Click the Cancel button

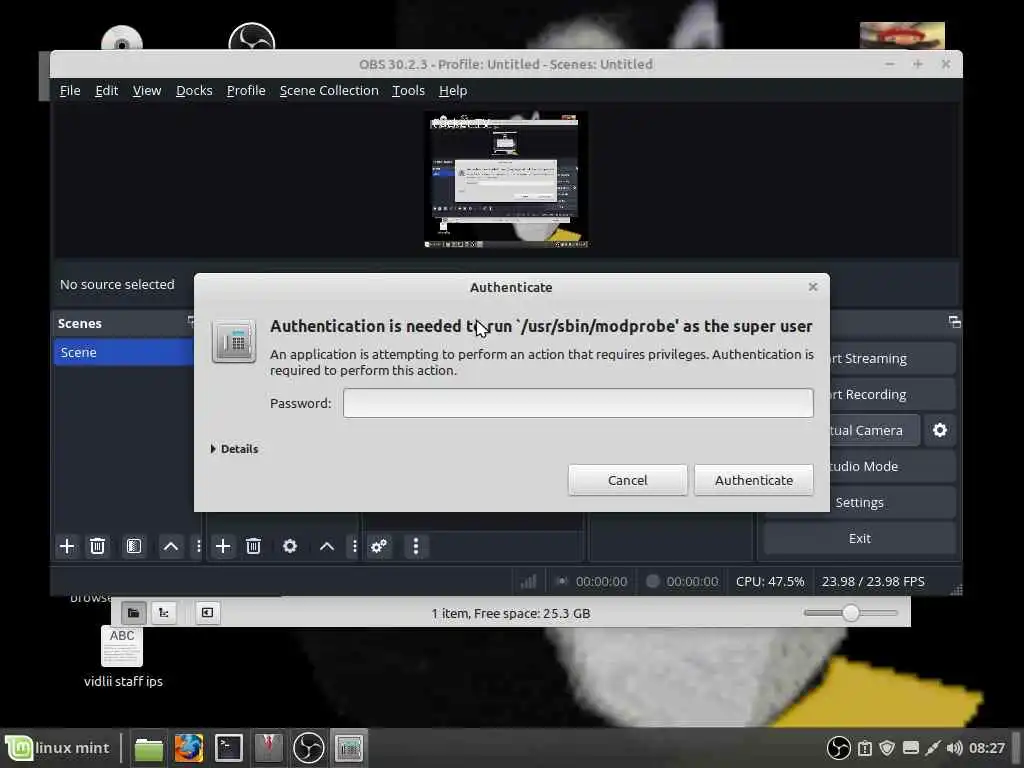628,480
